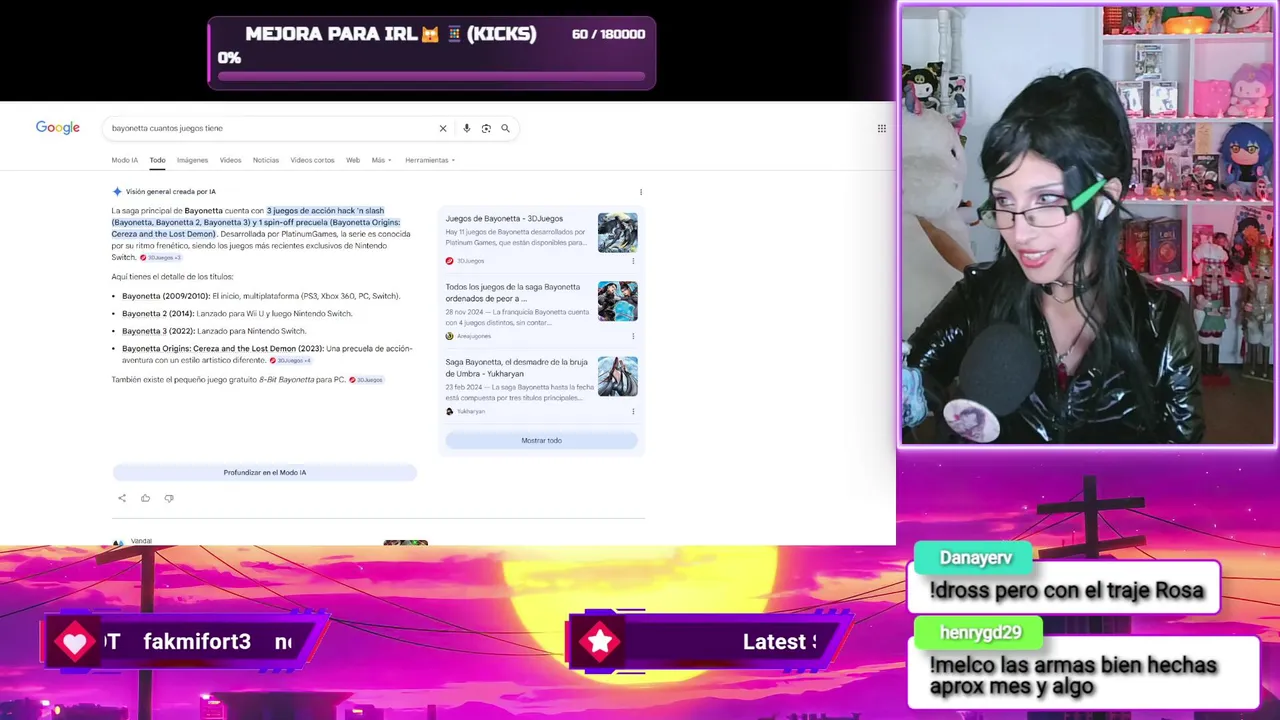
Task: Open Saga Bayonetta, el desmadre de la bruja link
Action: point(516,367)
